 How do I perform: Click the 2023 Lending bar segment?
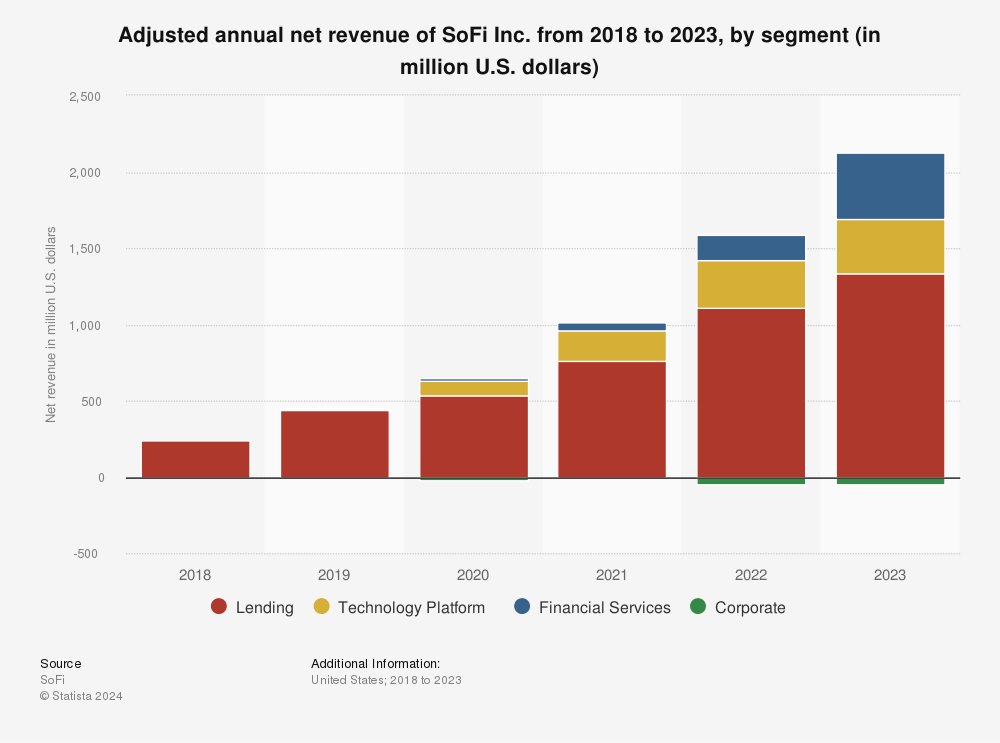890,375
